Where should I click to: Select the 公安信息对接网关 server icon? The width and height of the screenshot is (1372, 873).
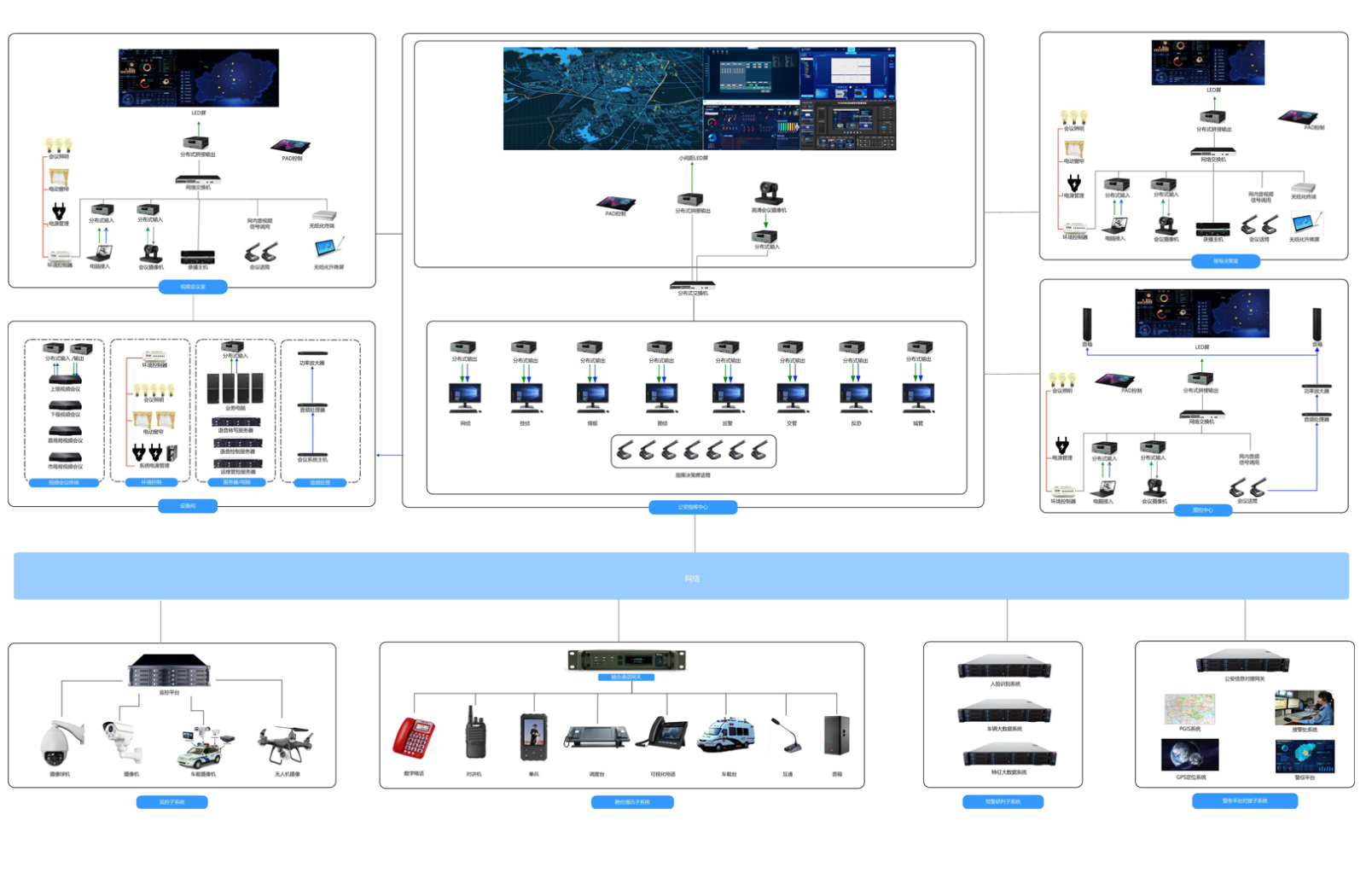click(x=1242, y=661)
